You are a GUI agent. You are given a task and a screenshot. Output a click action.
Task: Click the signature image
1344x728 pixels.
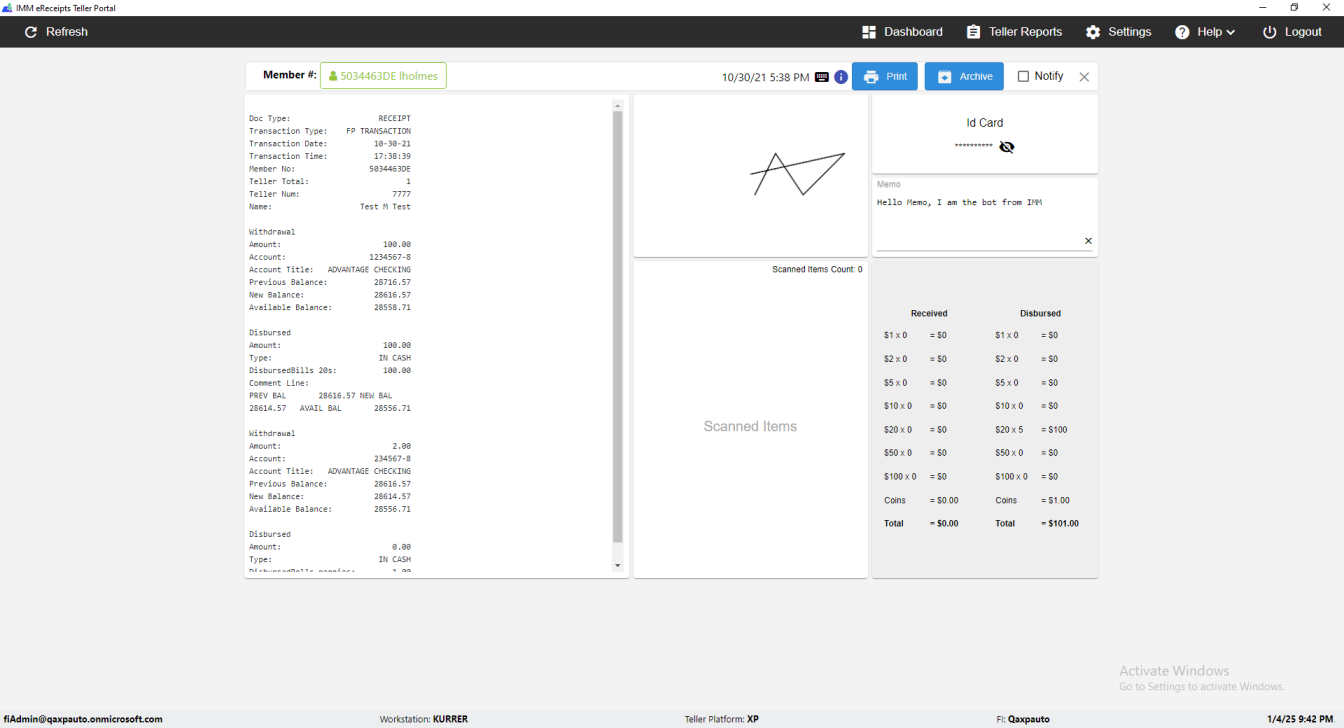pyautogui.click(x=798, y=174)
